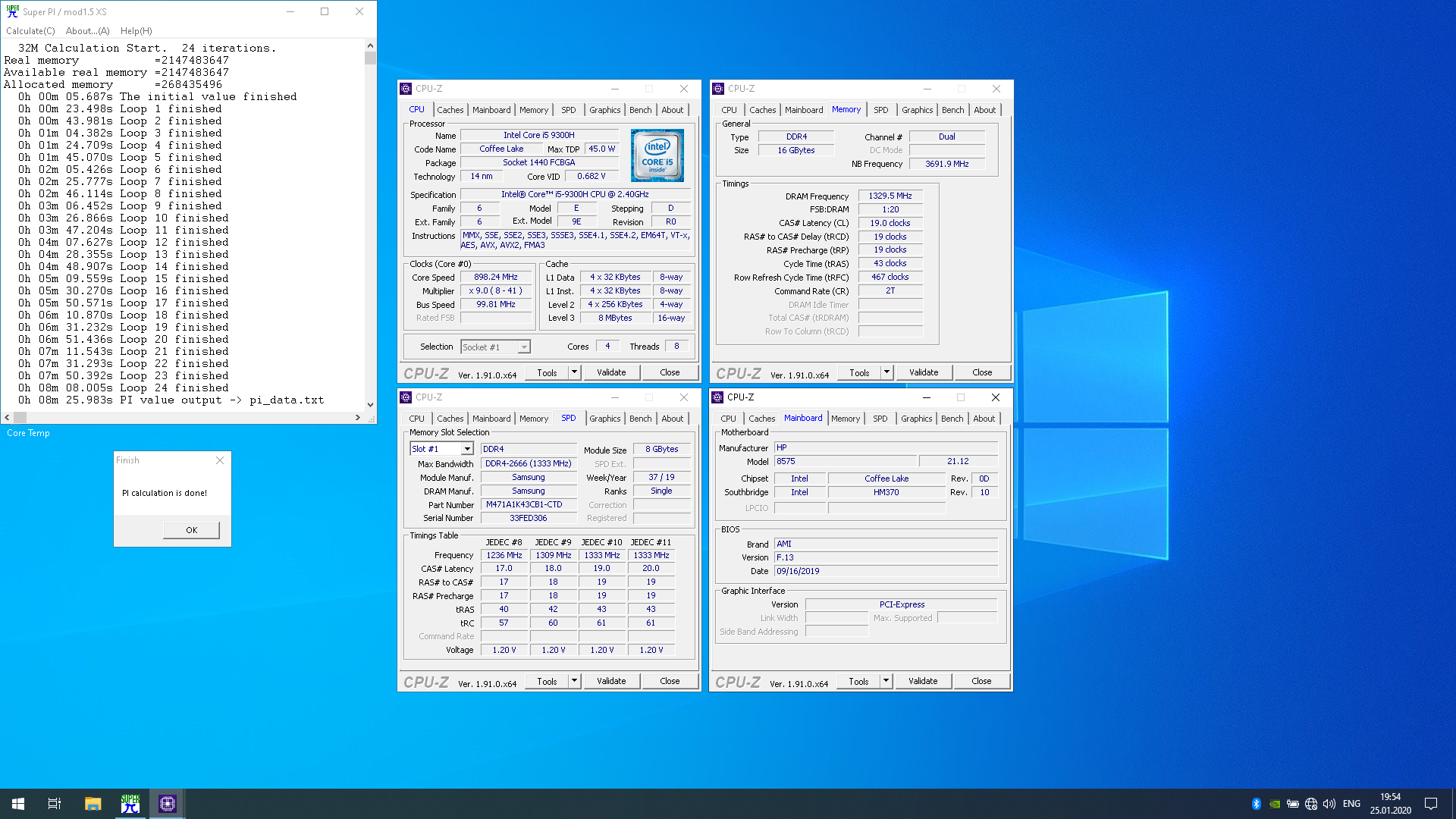Minimize the CPU-Z Mainboard window
This screenshot has width=1456, height=819.
tap(926, 397)
